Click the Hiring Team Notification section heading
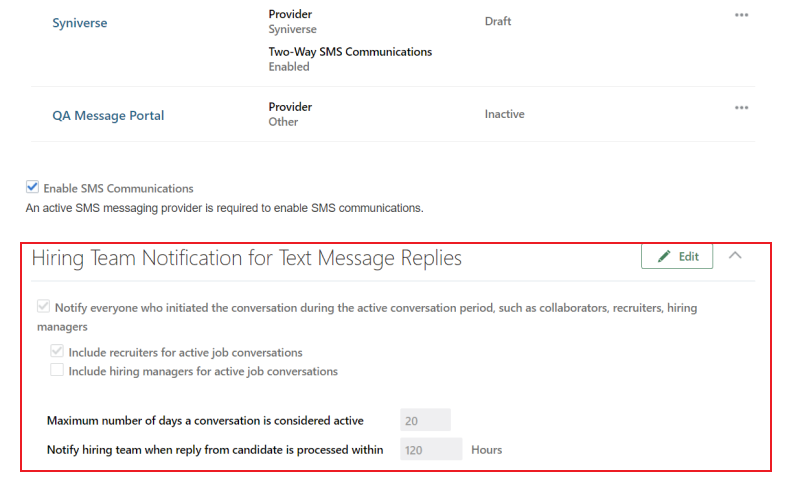This screenshot has height=481, width=800. coord(247,258)
